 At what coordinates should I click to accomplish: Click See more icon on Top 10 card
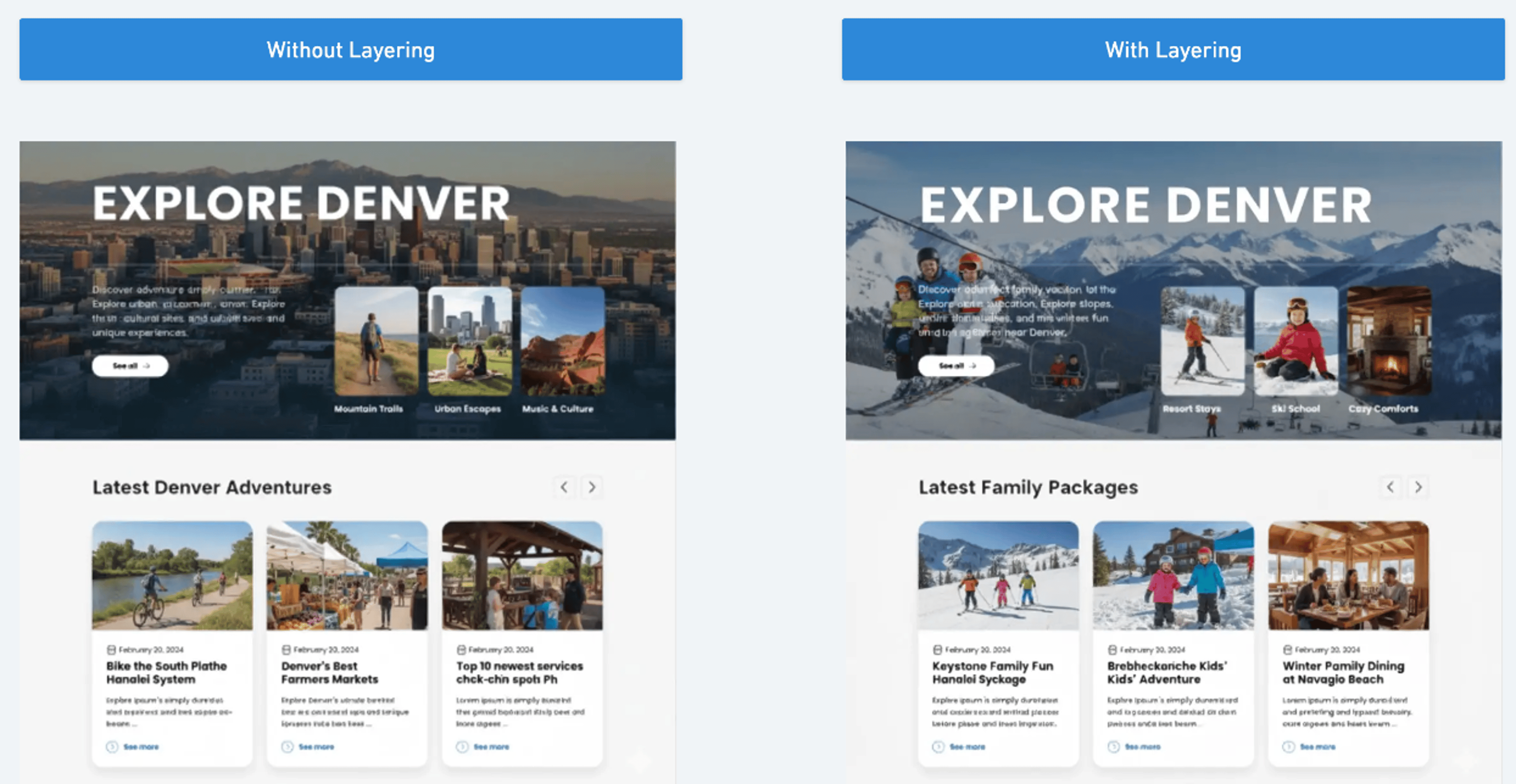pos(463,747)
